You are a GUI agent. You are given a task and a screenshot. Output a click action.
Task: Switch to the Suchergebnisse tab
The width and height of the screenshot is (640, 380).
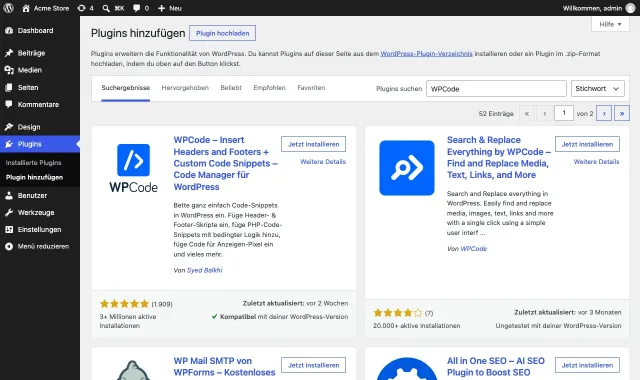pyautogui.click(x=126, y=88)
